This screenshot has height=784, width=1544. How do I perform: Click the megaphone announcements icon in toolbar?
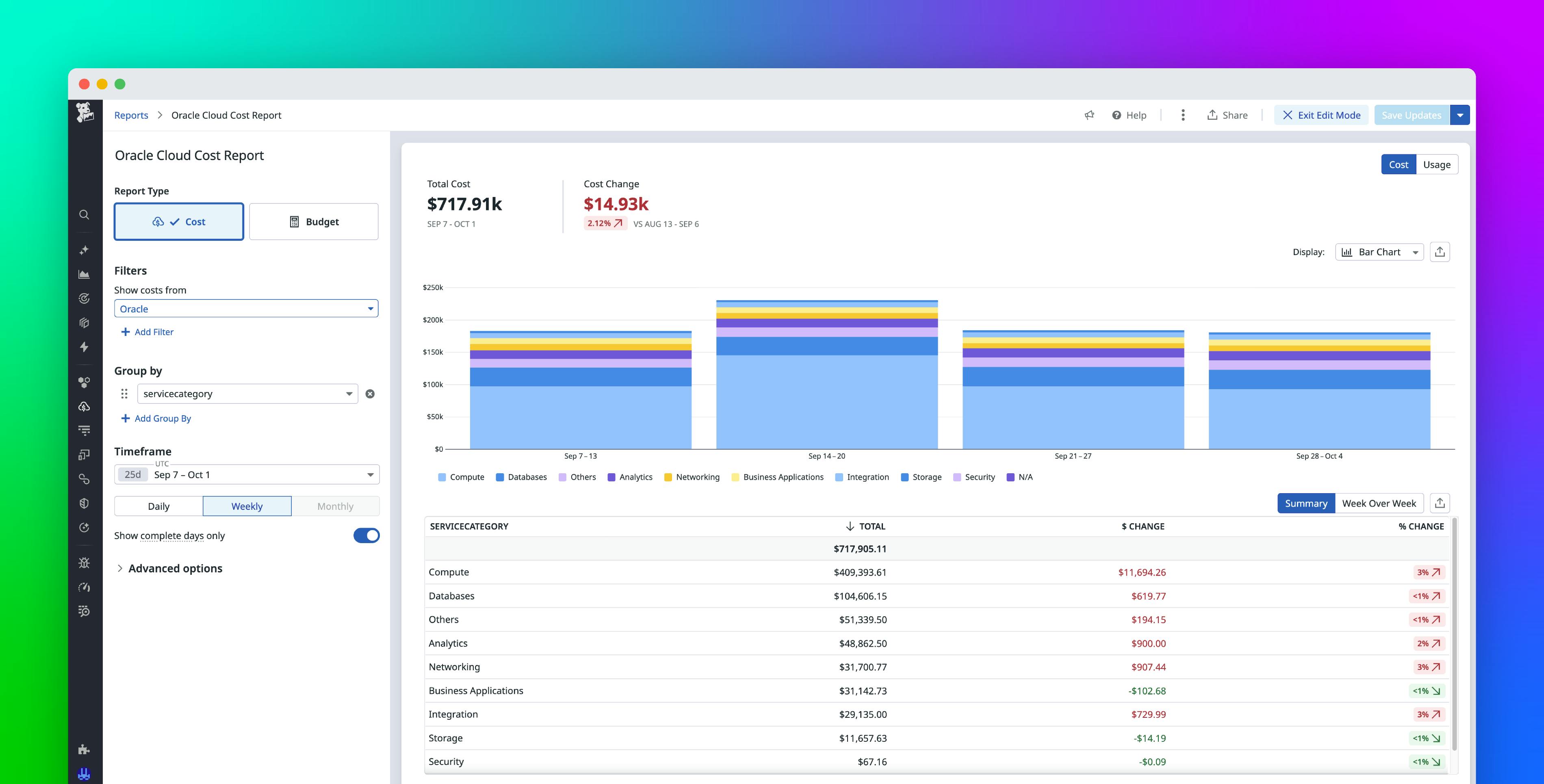pyautogui.click(x=1090, y=115)
